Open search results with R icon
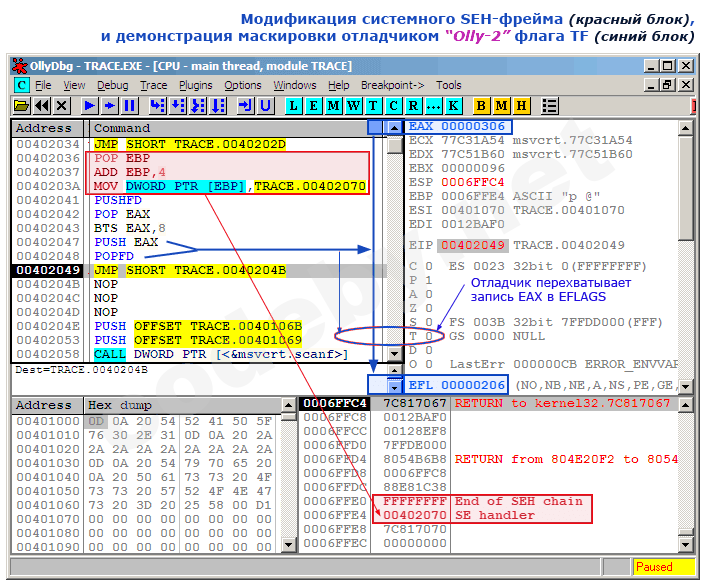Viewport: 708px width, 587px height. pyautogui.click(x=413, y=106)
